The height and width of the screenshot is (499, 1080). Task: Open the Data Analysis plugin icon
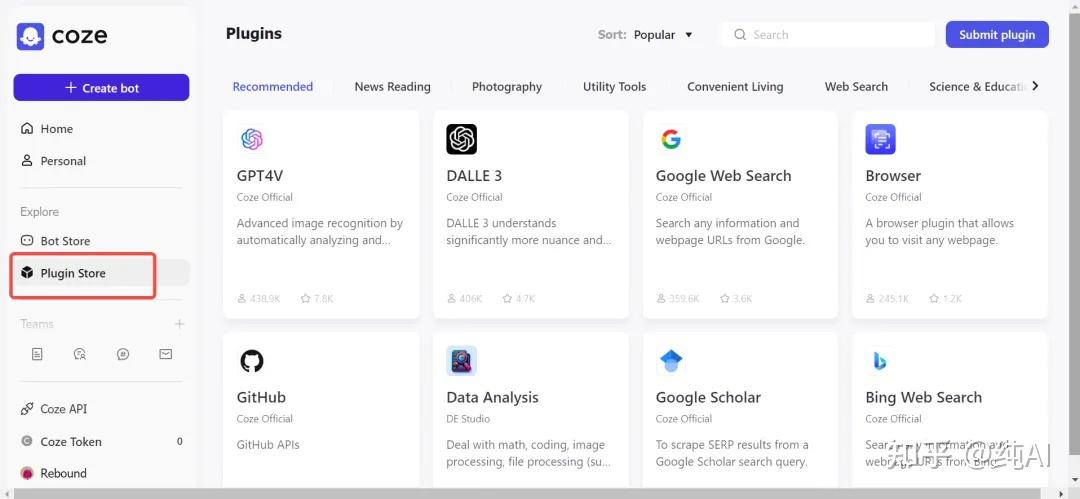coord(461,361)
